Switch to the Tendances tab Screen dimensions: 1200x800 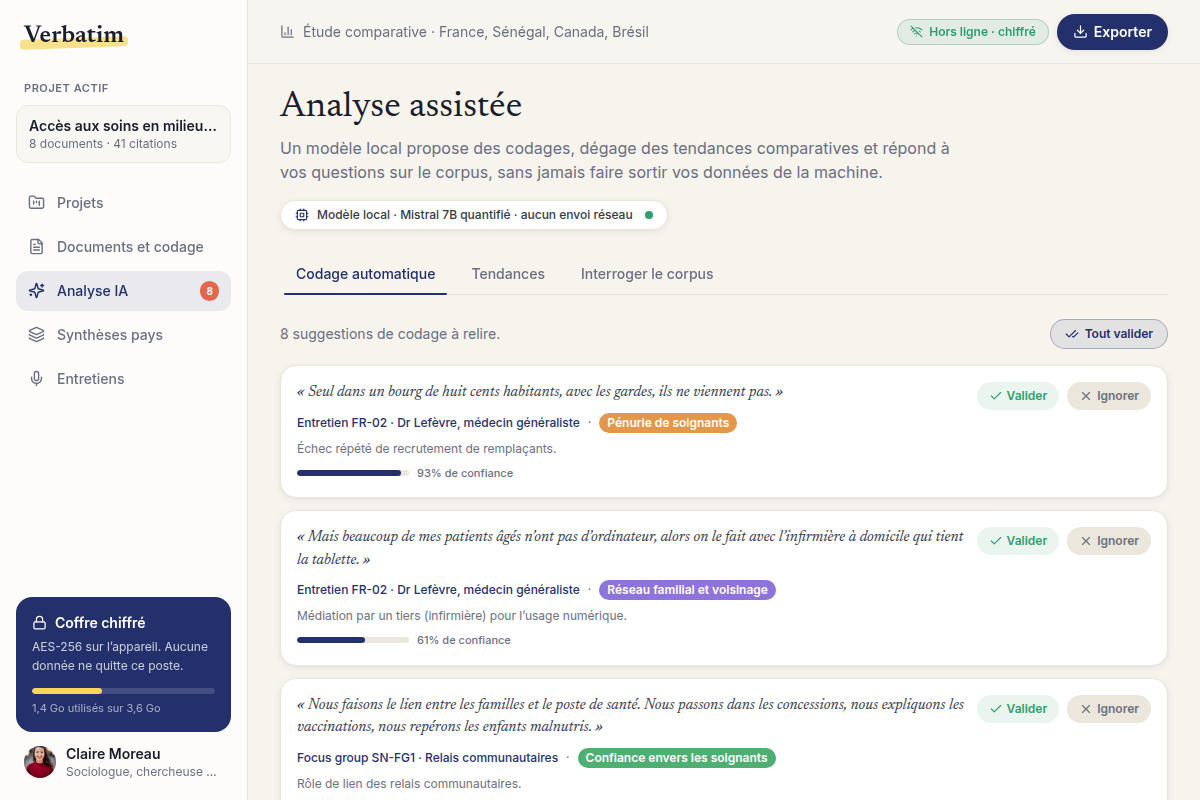click(x=508, y=274)
